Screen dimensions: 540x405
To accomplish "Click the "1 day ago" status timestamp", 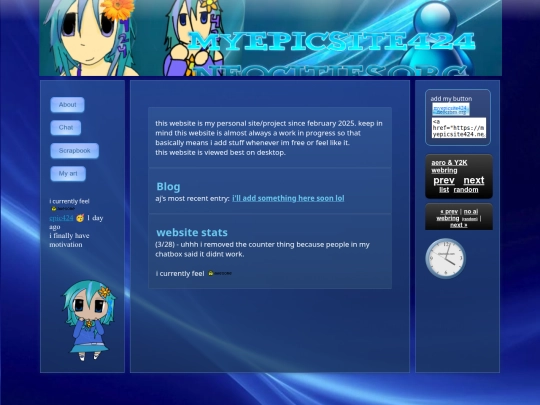I will point(76,222).
